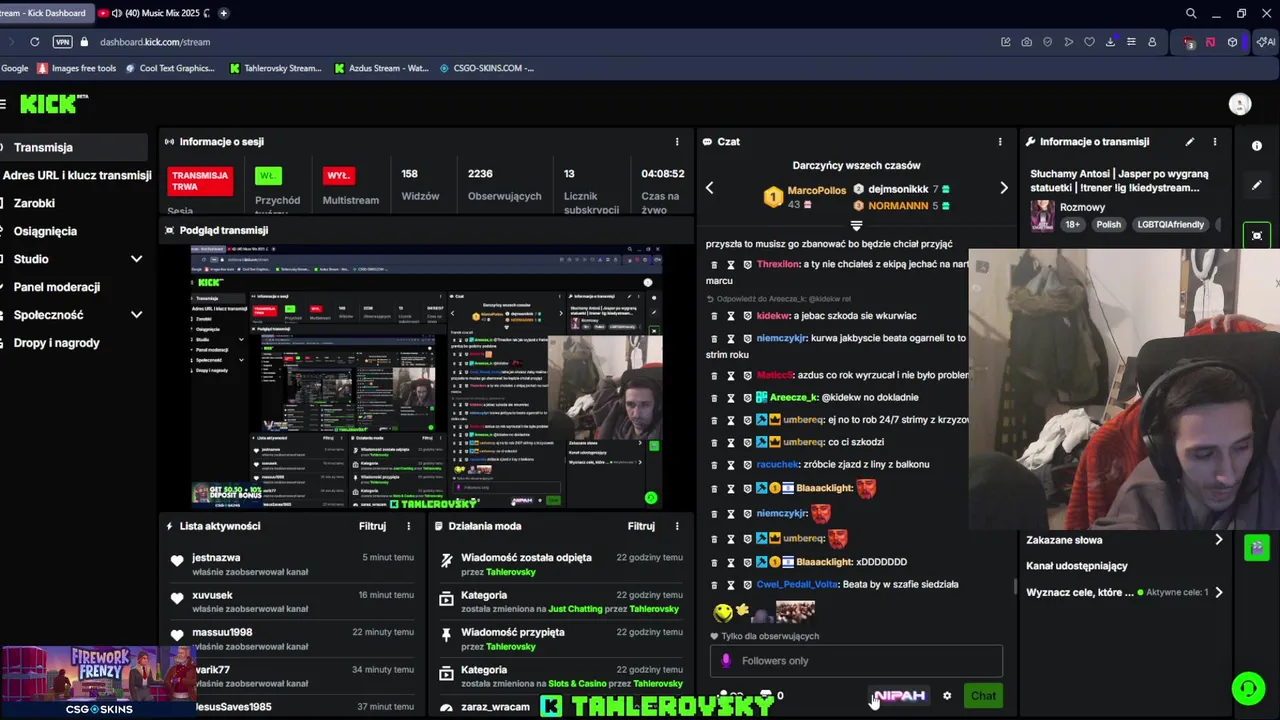Open Działania moda three-dot menu
The height and width of the screenshot is (720, 1280).
(x=677, y=526)
